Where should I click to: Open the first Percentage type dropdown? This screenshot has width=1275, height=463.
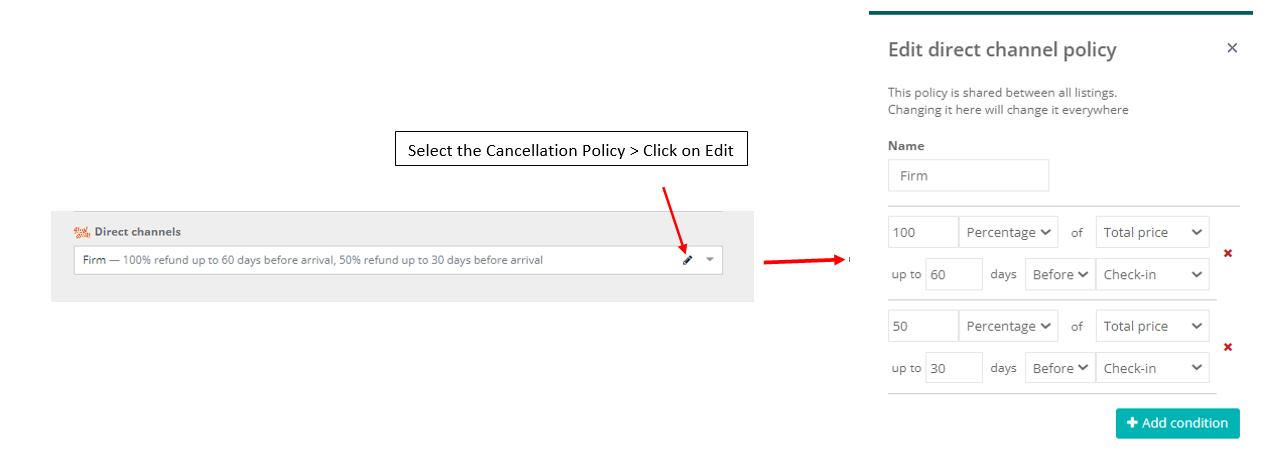pyautogui.click(x=1008, y=232)
